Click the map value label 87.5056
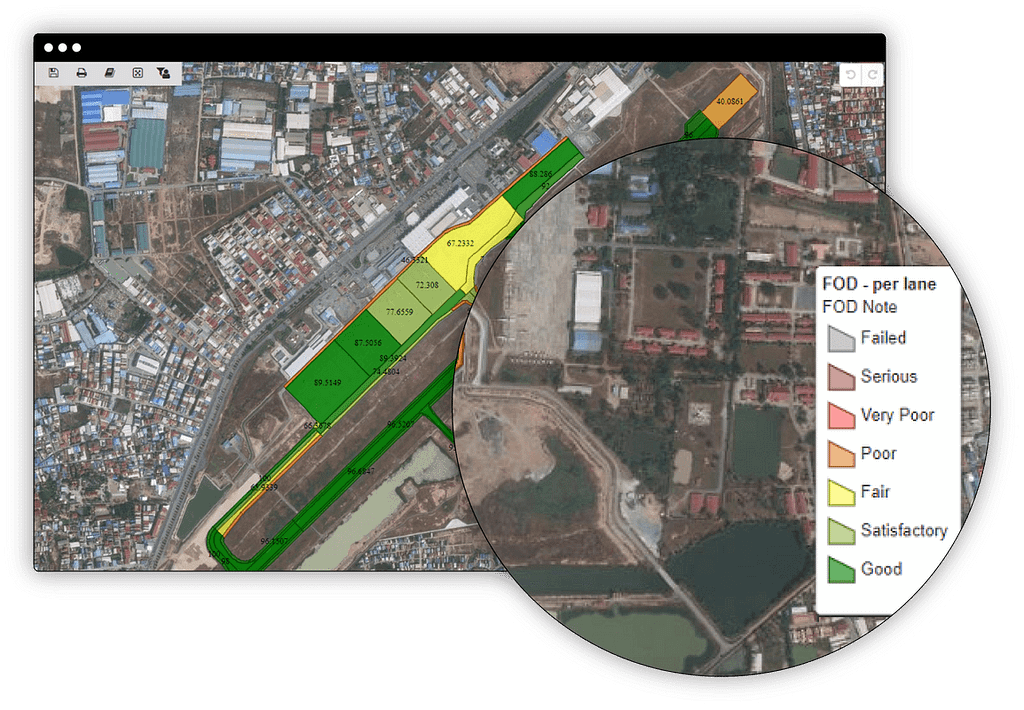This screenshot has height=710, width=1024. [x=368, y=343]
